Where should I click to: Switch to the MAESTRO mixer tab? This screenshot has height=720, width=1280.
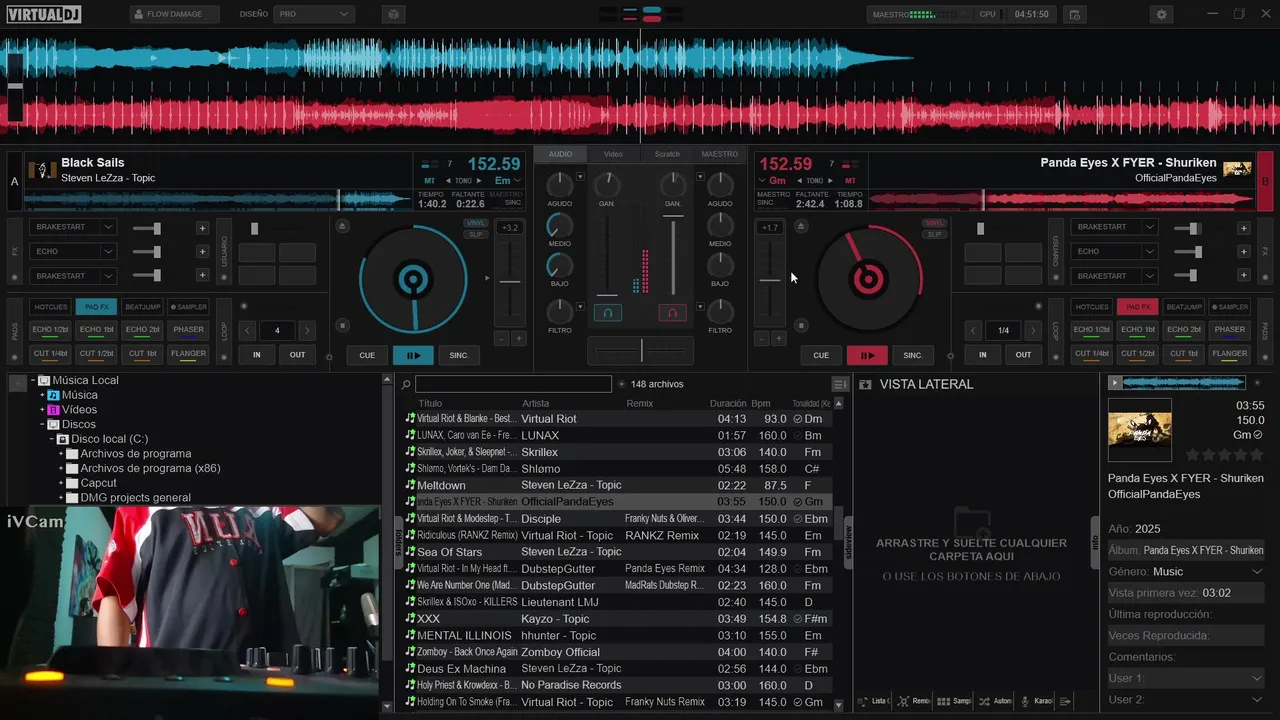(x=720, y=154)
